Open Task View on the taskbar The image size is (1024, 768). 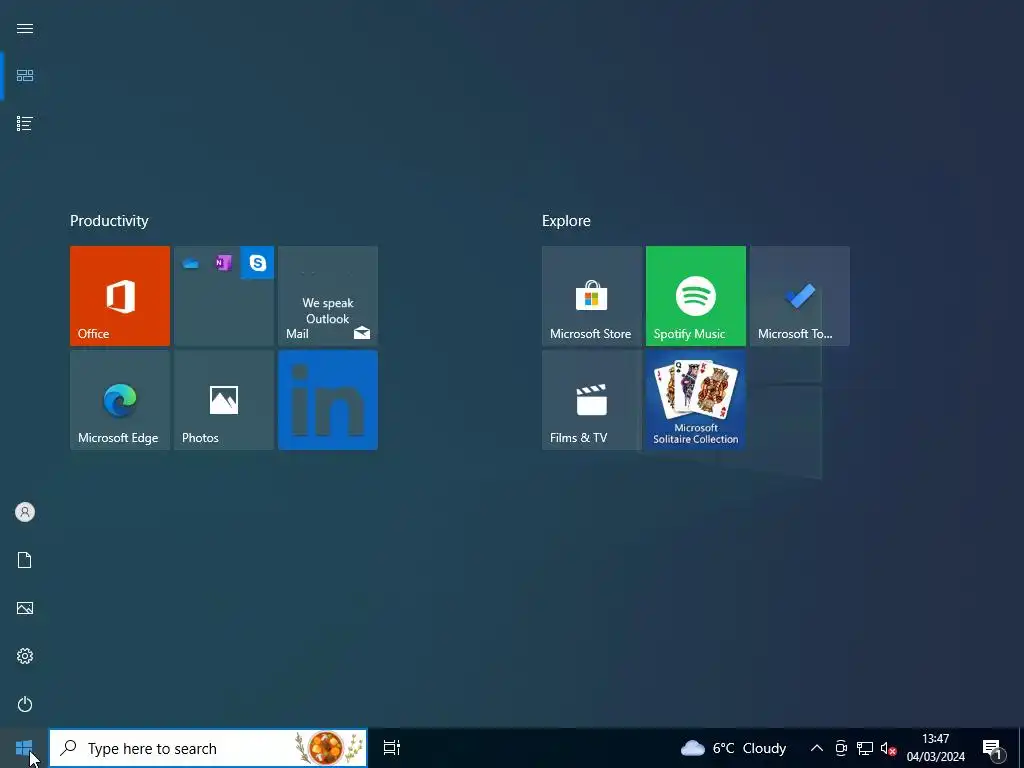click(392, 748)
